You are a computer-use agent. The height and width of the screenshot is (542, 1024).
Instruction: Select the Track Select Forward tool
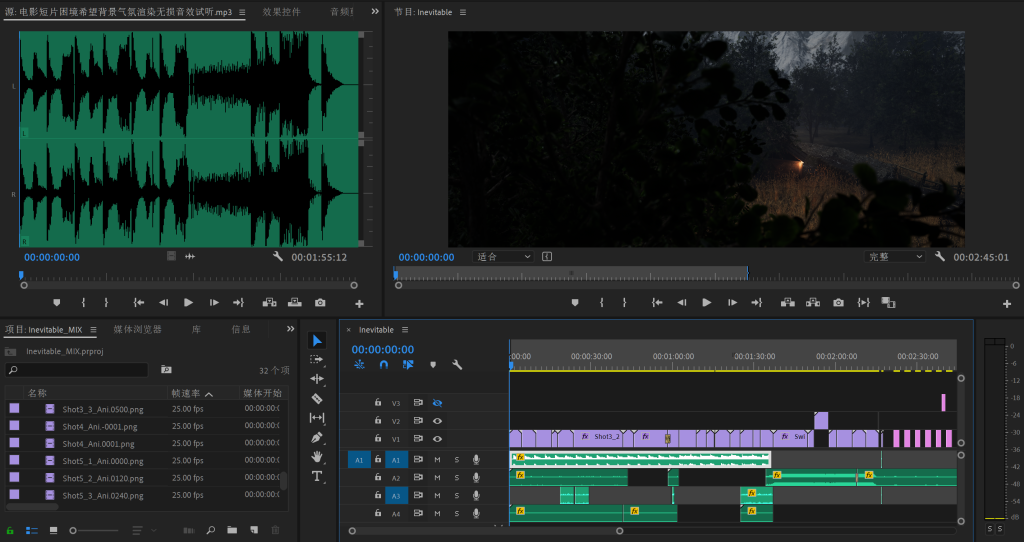[x=317, y=359]
